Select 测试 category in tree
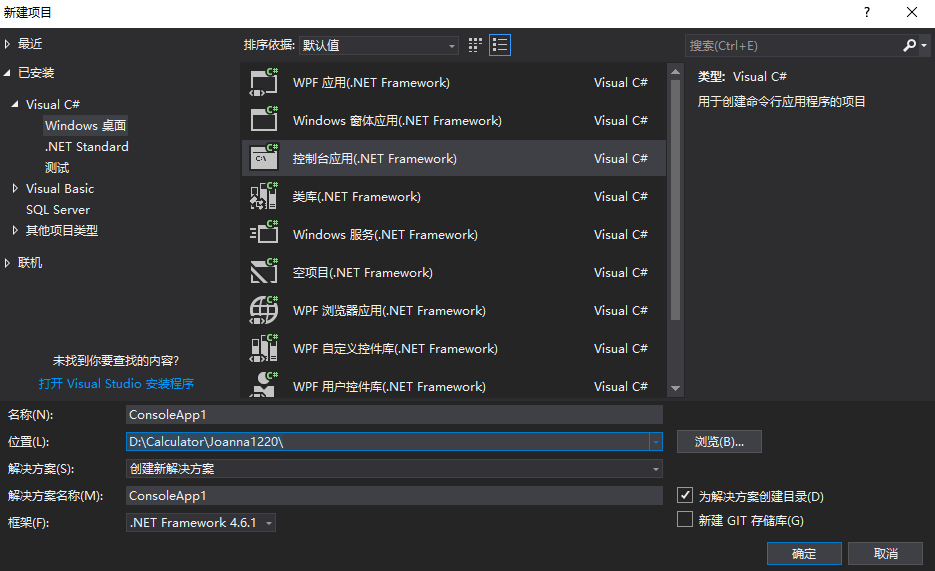 (x=57, y=167)
